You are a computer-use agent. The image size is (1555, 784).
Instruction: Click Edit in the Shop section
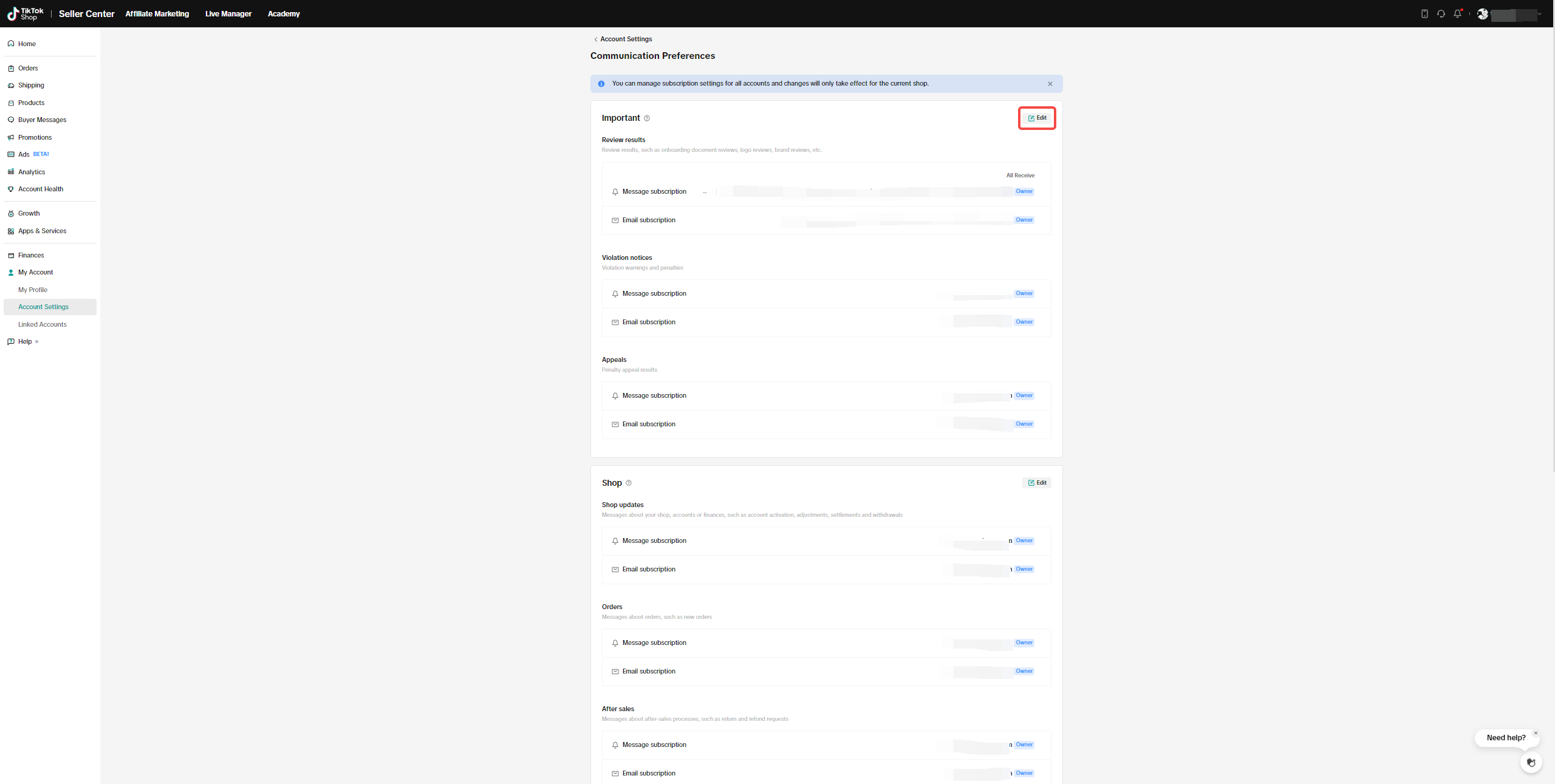[x=1037, y=483]
